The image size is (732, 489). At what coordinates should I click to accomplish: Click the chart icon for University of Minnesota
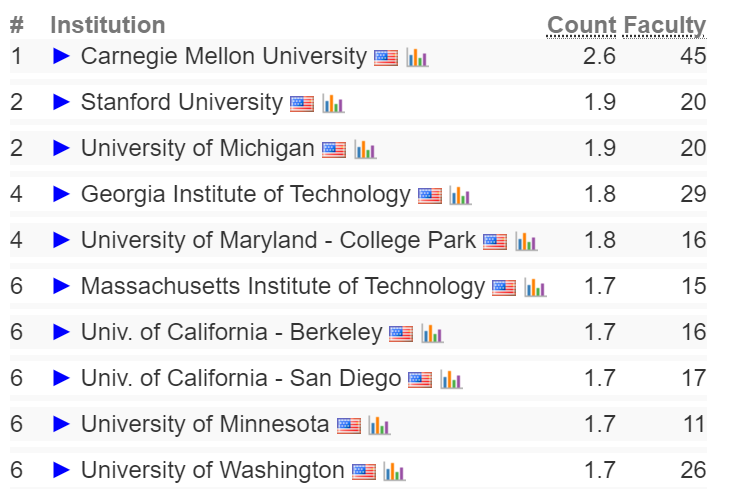pyautogui.click(x=379, y=425)
